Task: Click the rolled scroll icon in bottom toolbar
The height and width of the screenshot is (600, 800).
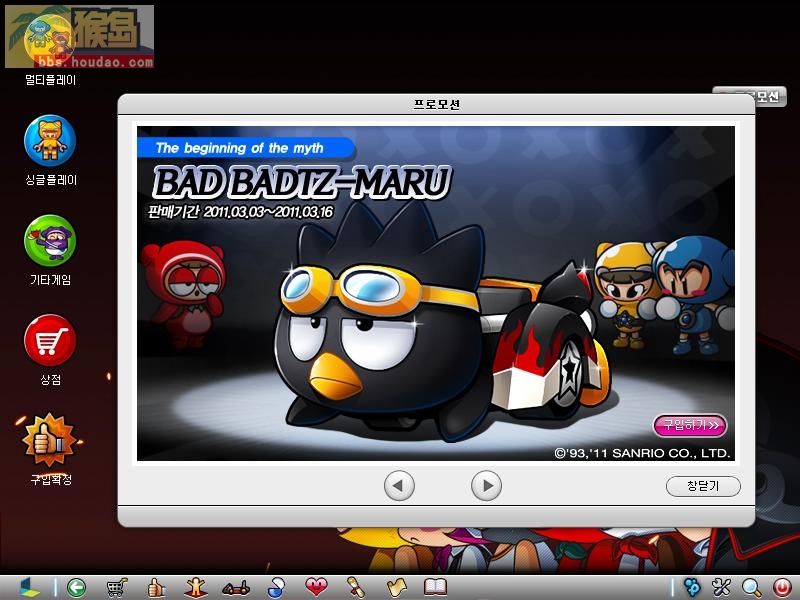Action: click(x=356, y=588)
